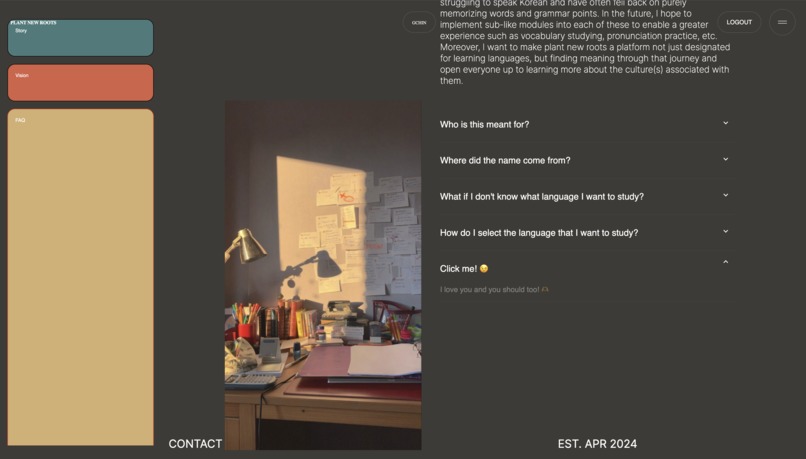
Task: Click the EST. APR 2024 footer text
Action: pos(597,444)
